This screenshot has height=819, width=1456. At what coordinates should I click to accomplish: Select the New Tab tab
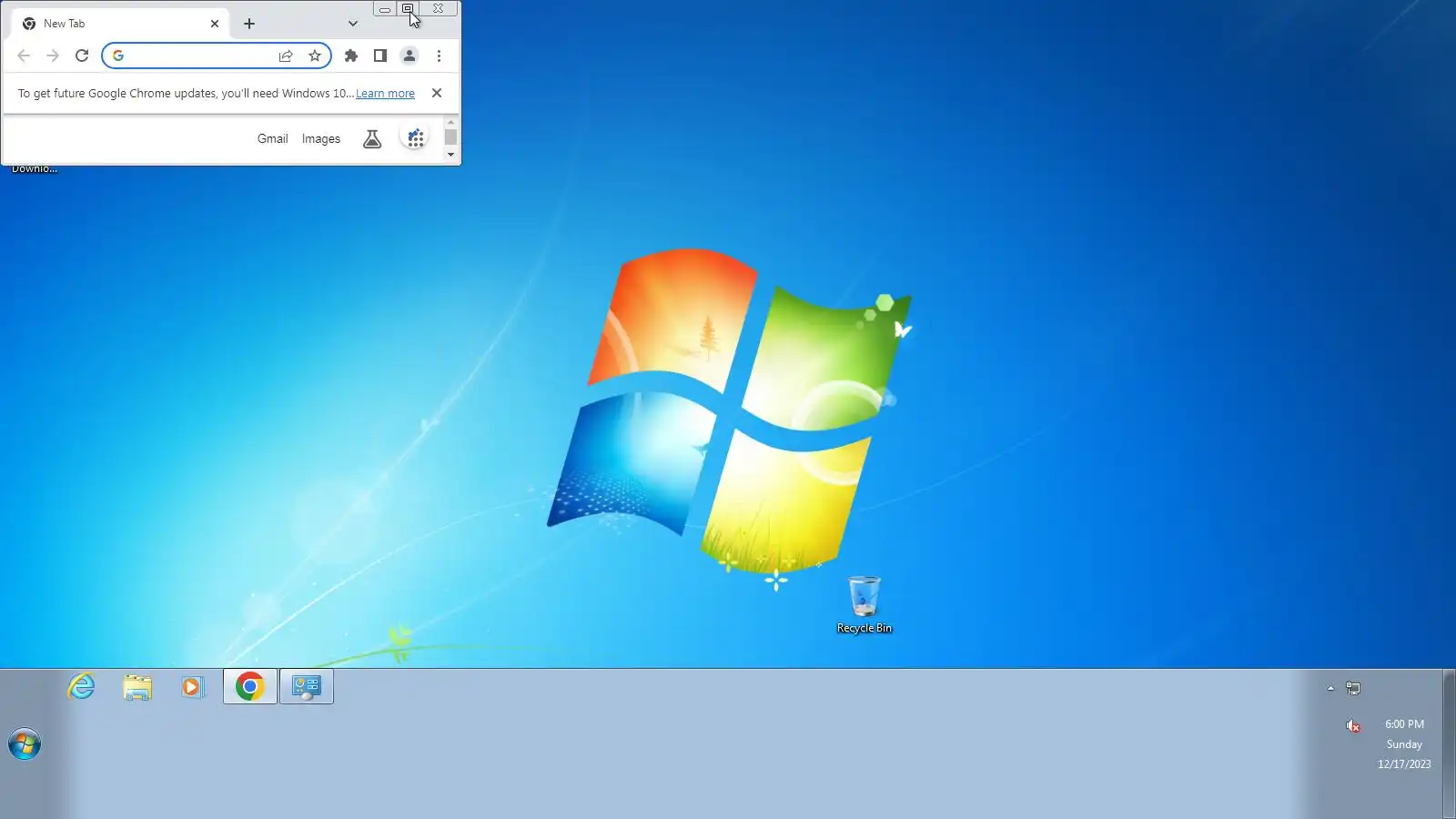(118, 24)
